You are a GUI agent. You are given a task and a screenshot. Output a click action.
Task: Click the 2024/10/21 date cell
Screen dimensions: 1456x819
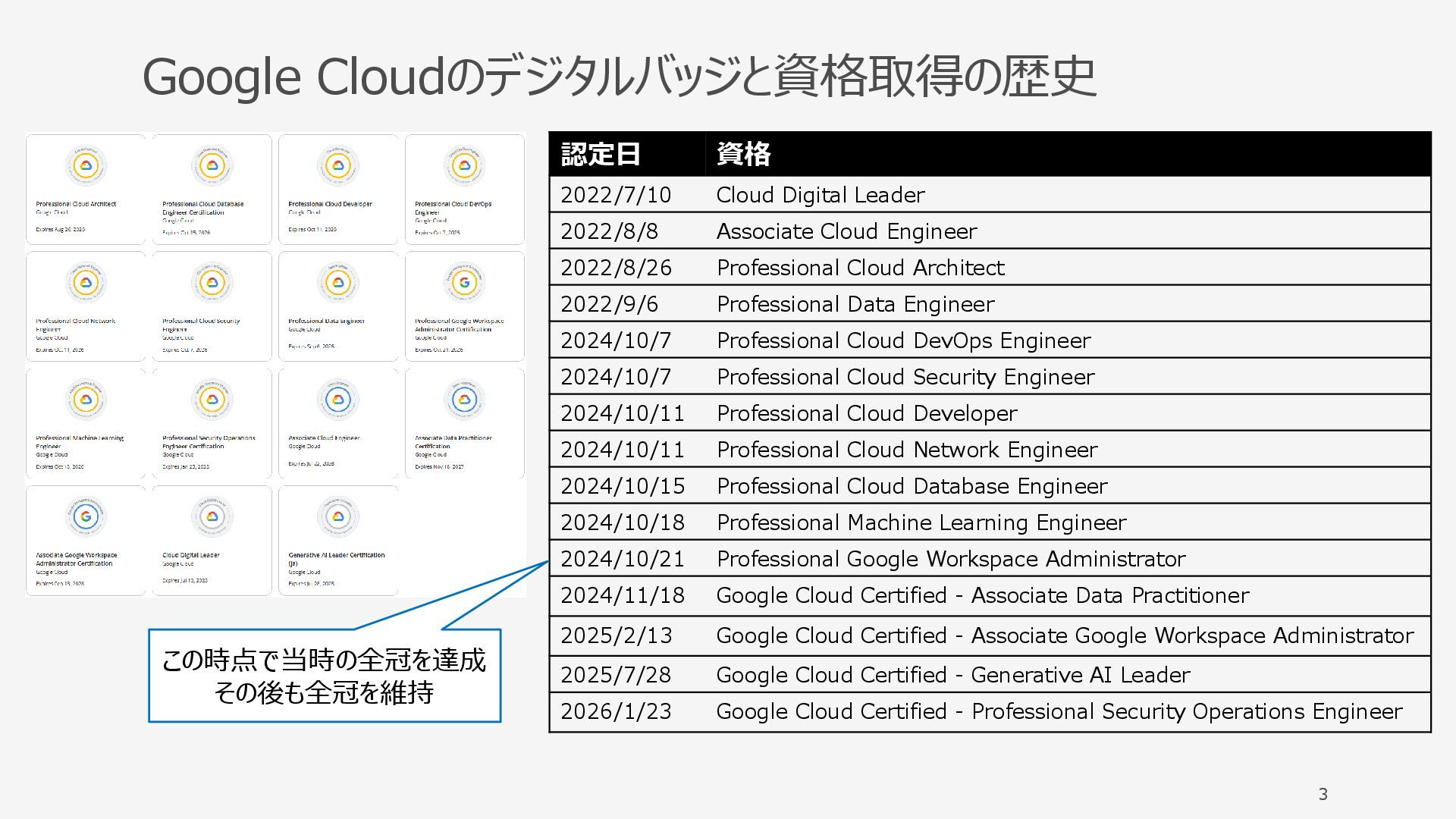point(623,559)
